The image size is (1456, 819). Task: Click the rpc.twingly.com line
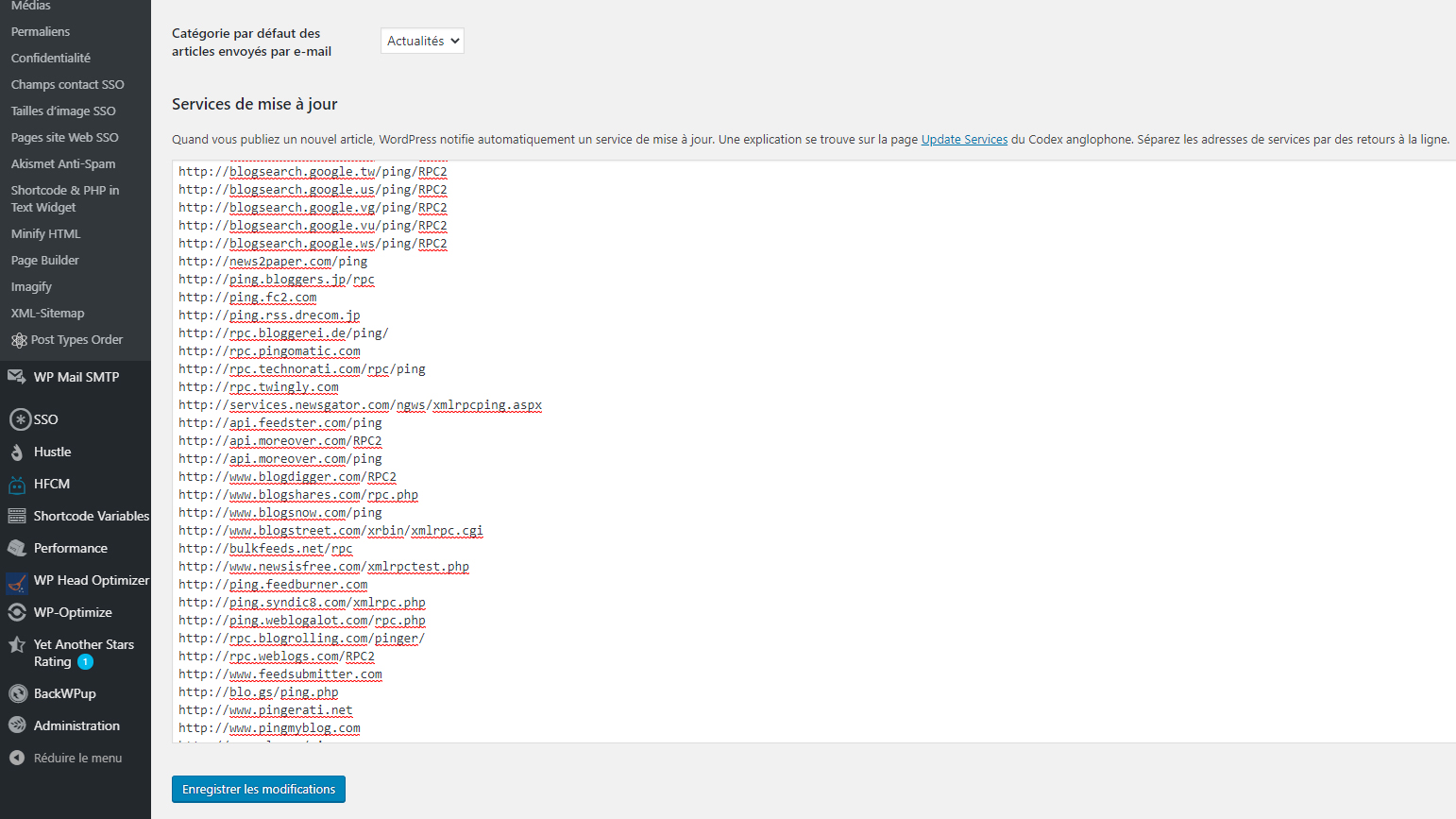[x=259, y=387]
